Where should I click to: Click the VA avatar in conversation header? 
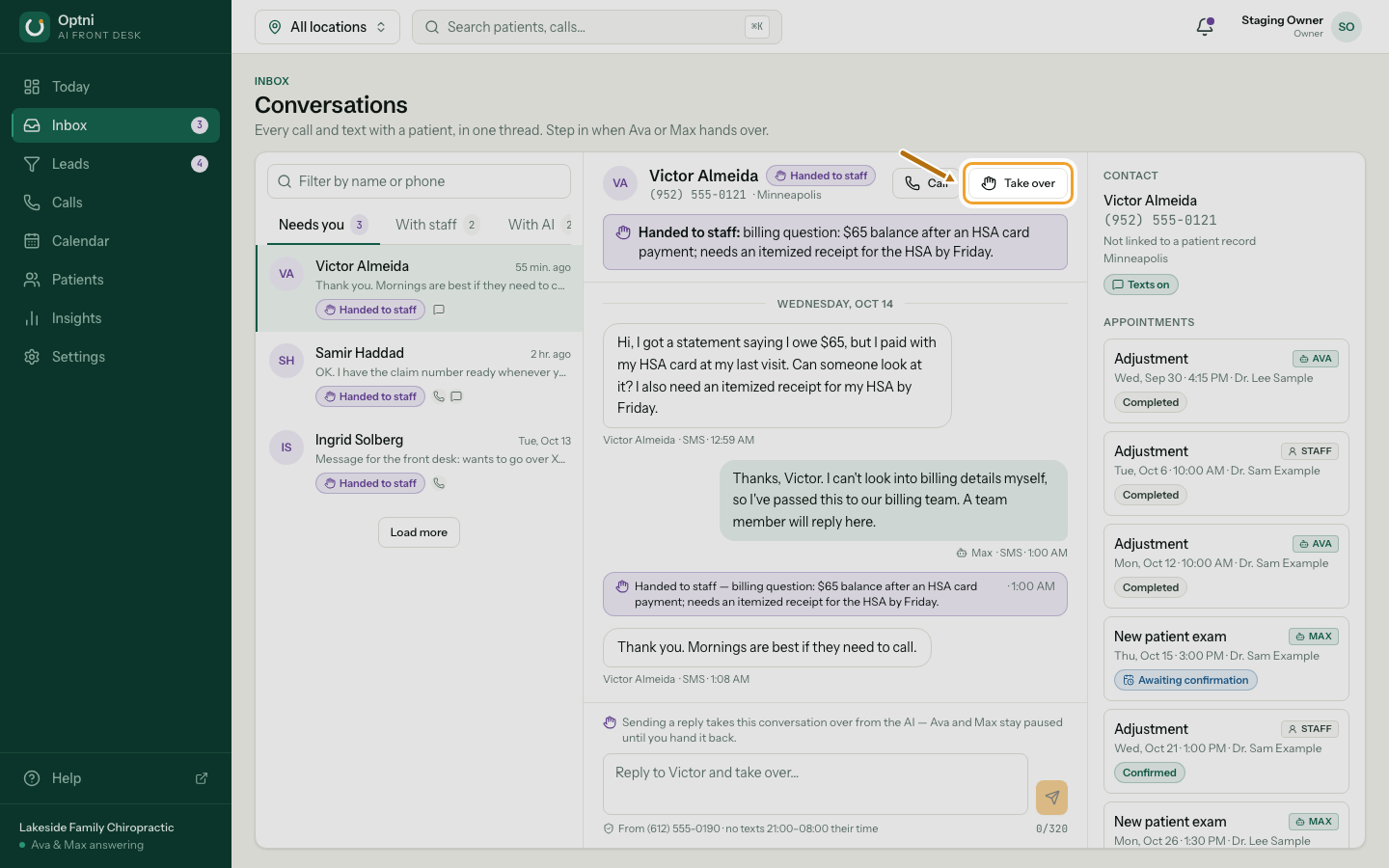pyautogui.click(x=620, y=183)
